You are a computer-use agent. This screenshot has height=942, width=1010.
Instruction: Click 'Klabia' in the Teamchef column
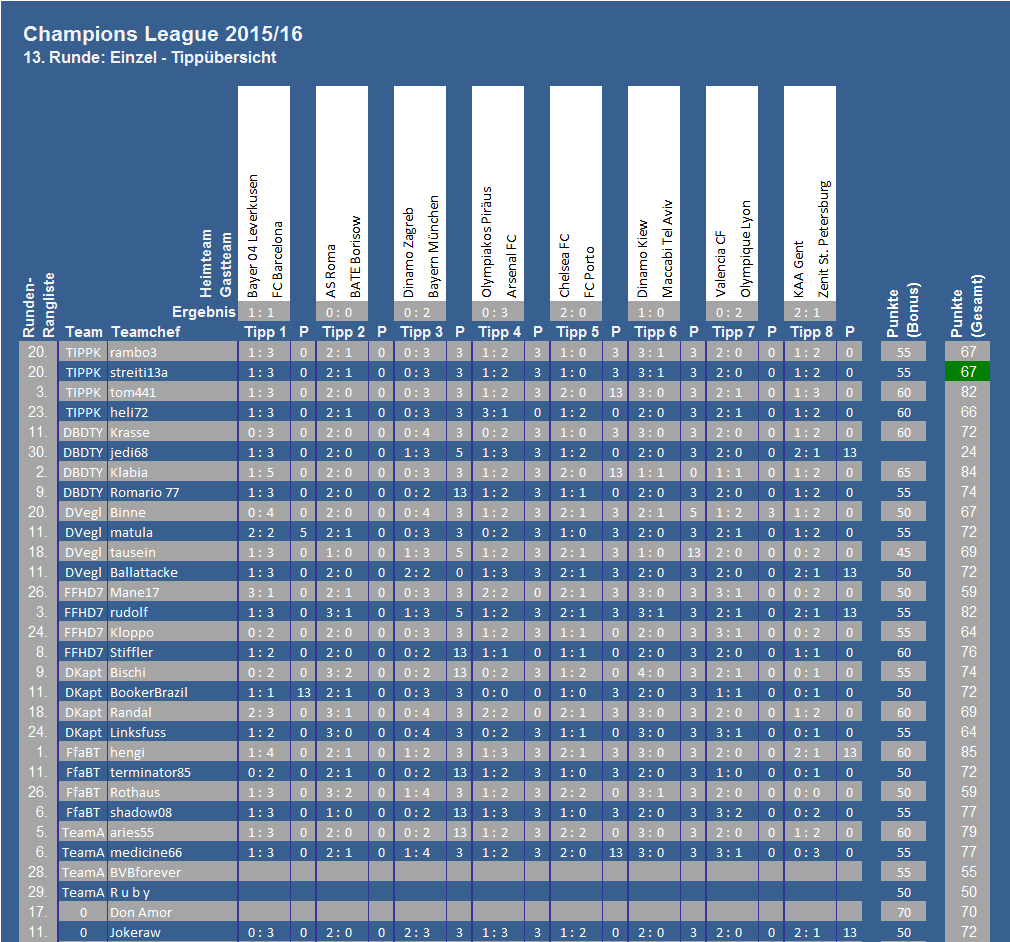click(173, 472)
